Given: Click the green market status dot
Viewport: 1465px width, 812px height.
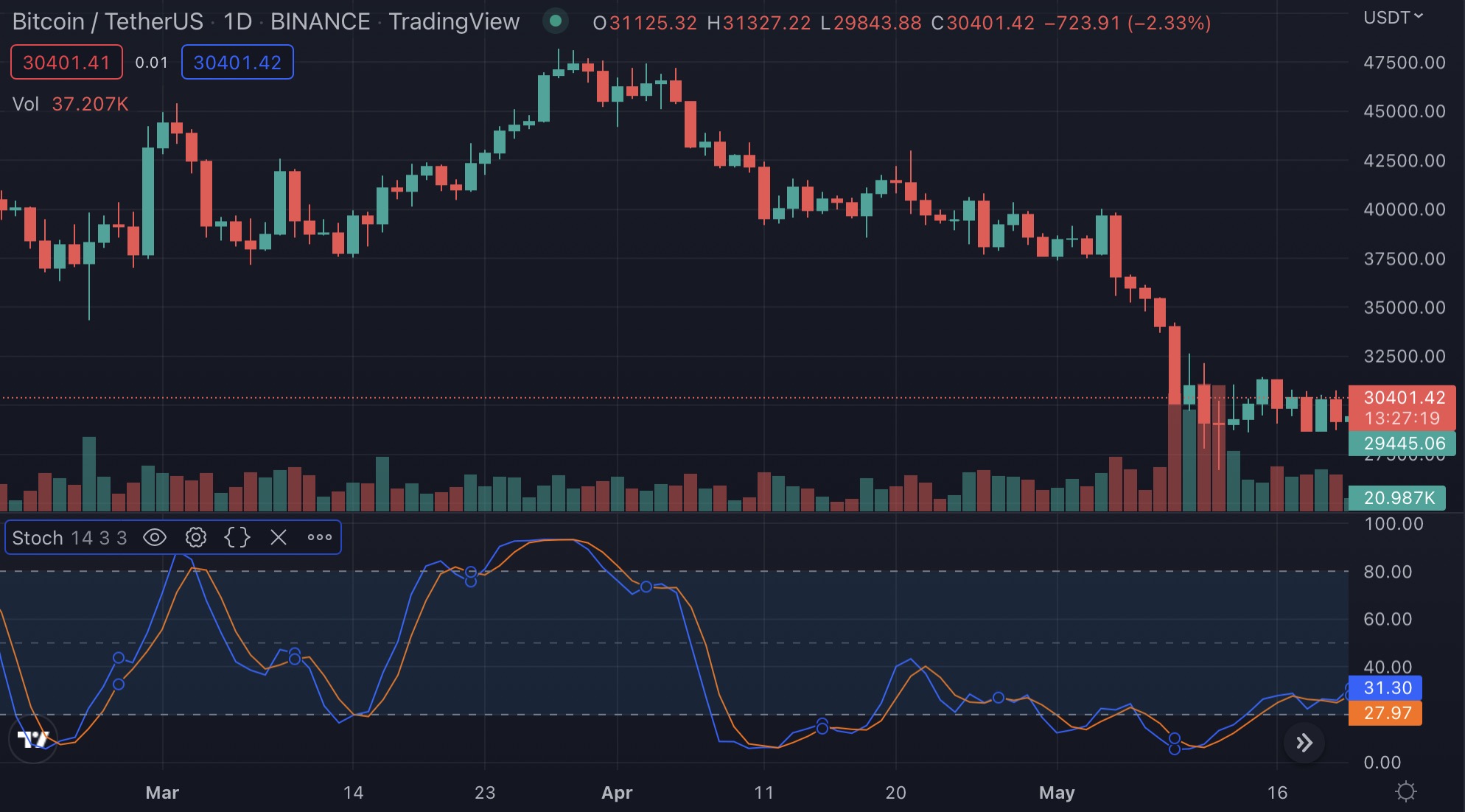Looking at the screenshot, I should point(556,21).
